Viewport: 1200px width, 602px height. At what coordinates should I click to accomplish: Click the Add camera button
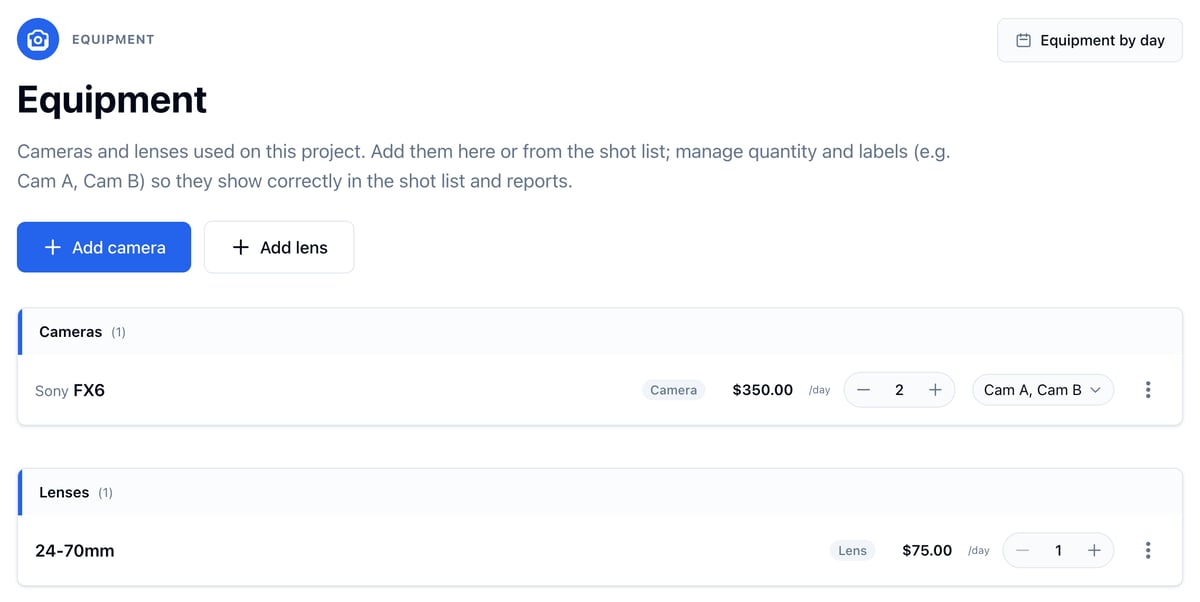coord(104,247)
